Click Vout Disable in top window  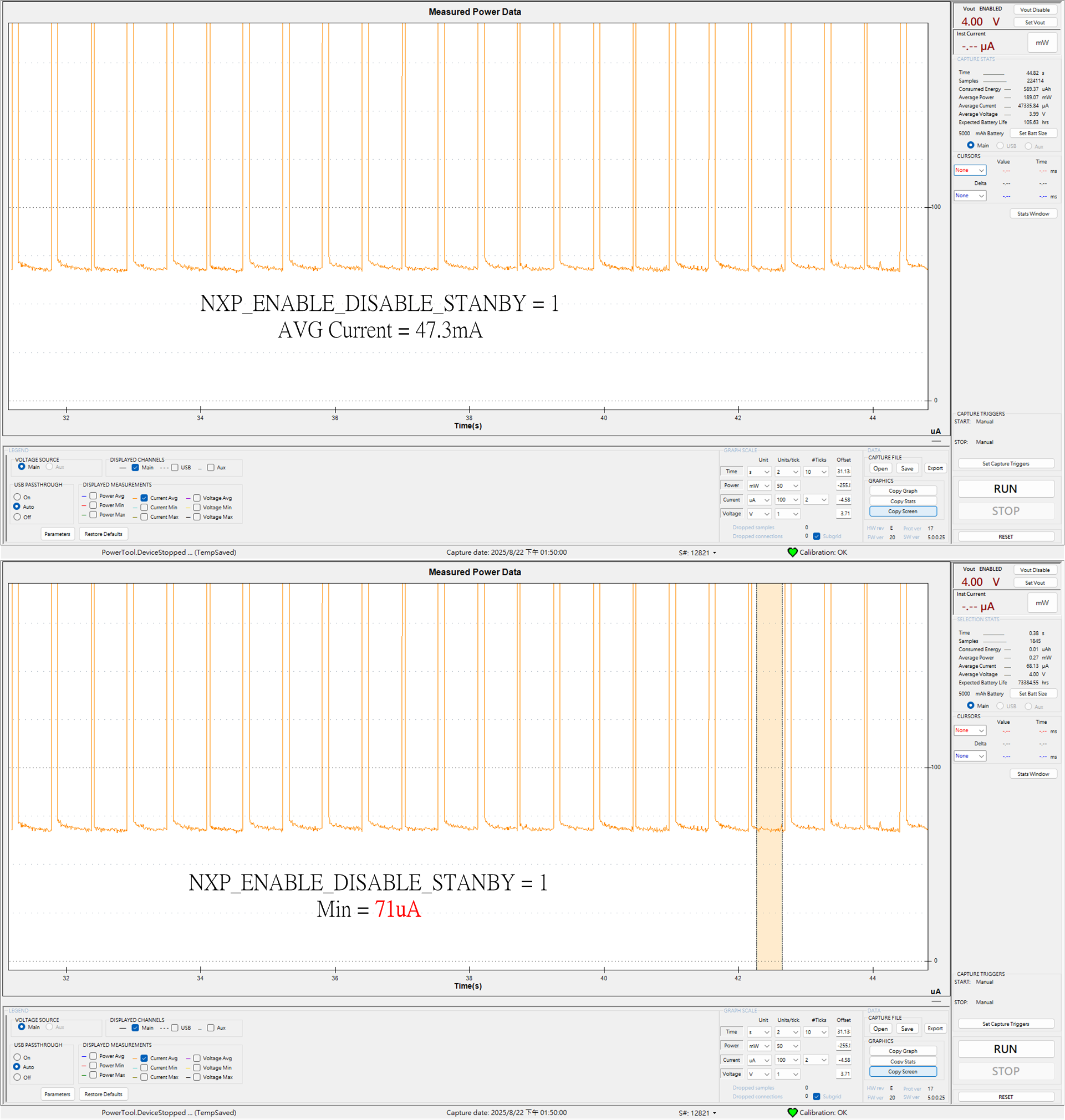click(x=1035, y=9)
